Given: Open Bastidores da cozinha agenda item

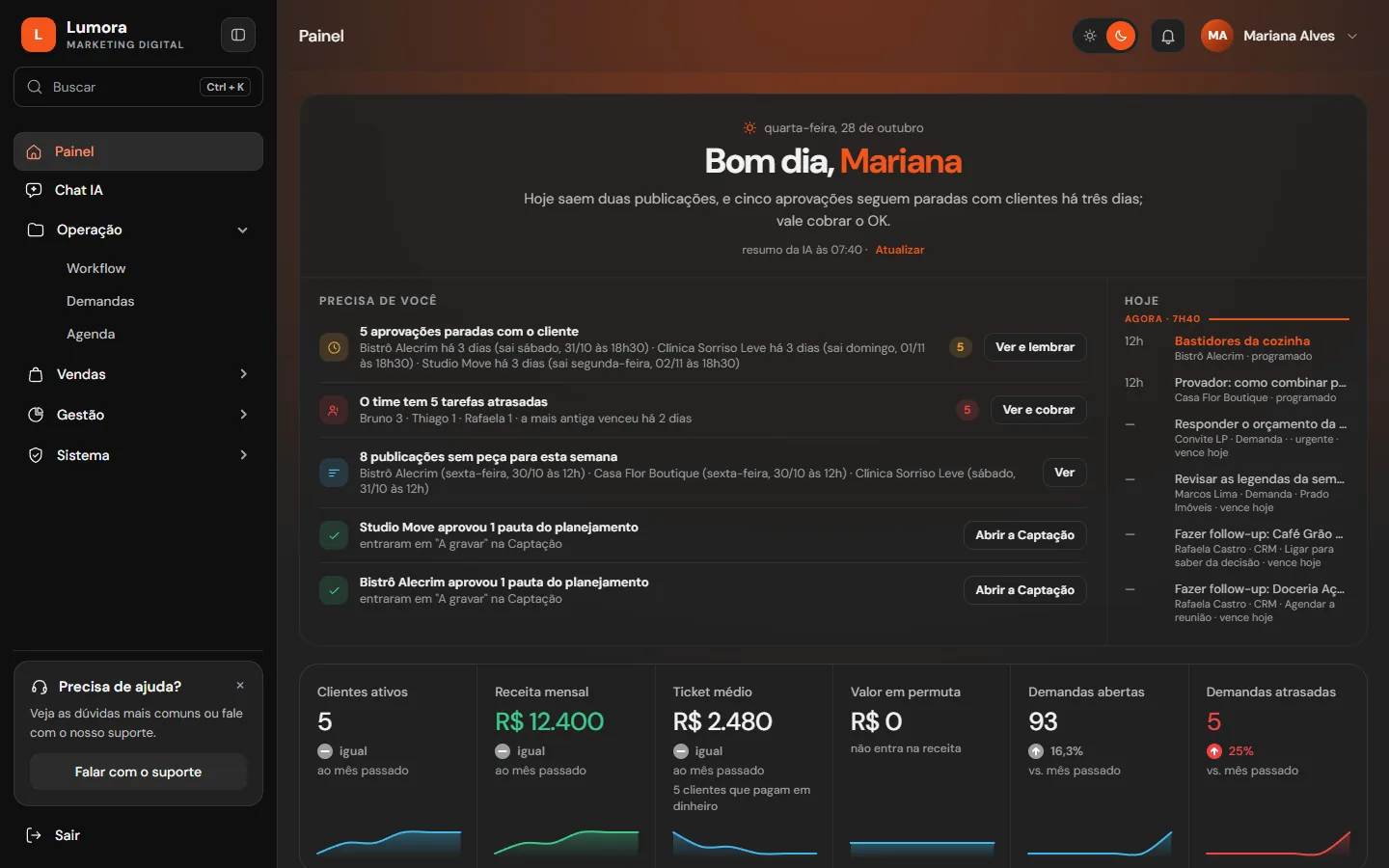Looking at the screenshot, I should [1237, 348].
